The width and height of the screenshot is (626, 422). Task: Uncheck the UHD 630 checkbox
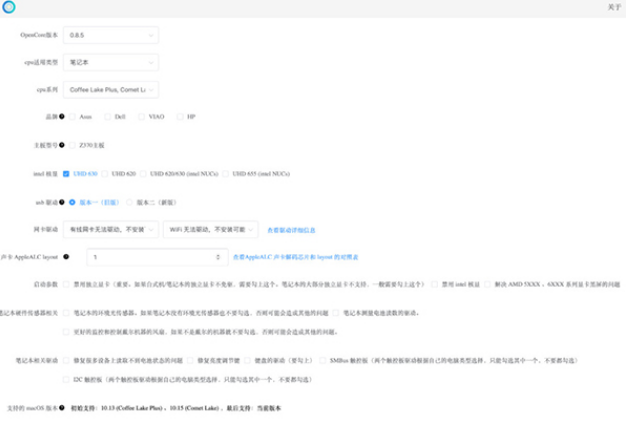(x=66, y=174)
